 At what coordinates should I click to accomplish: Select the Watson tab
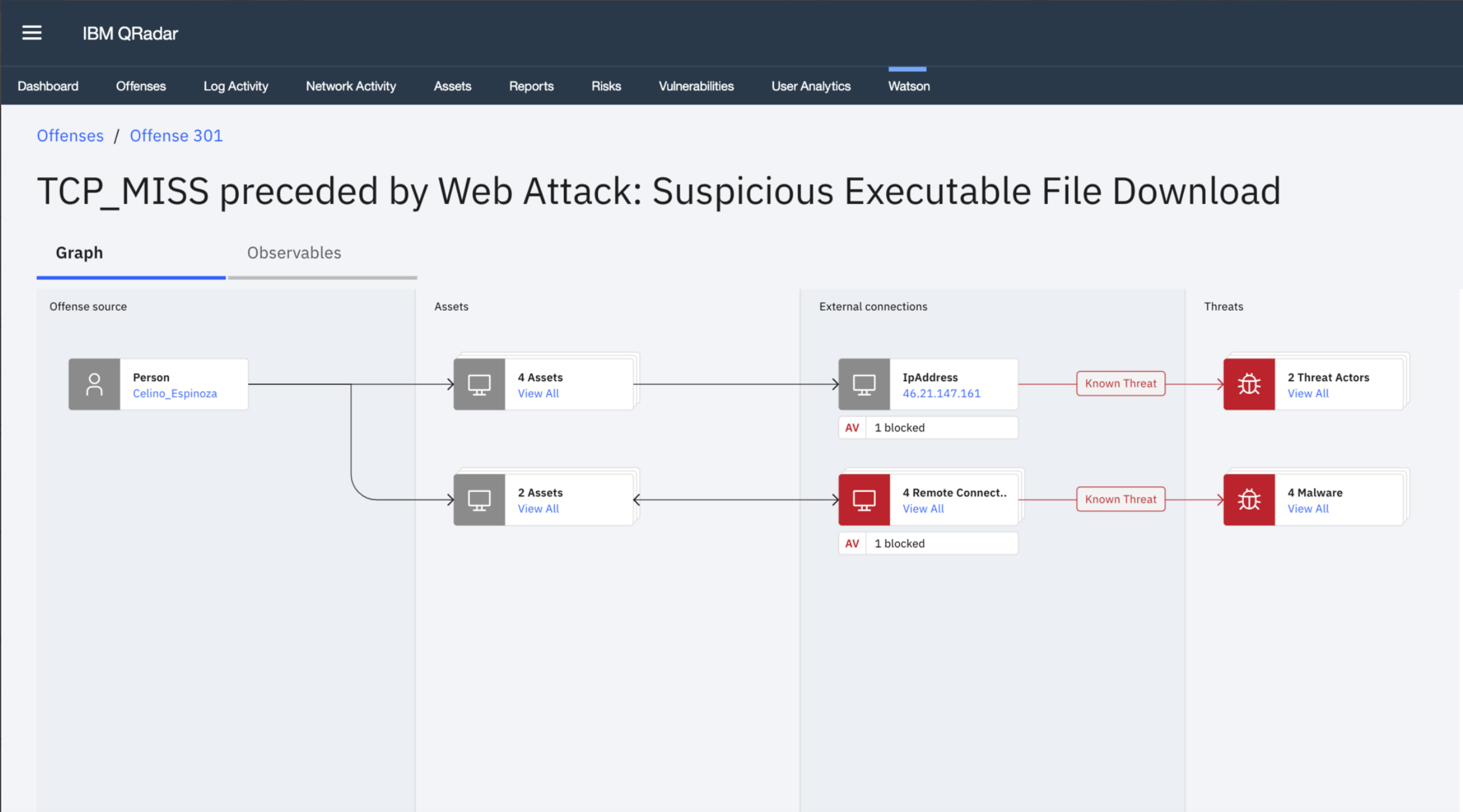click(908, 86)
